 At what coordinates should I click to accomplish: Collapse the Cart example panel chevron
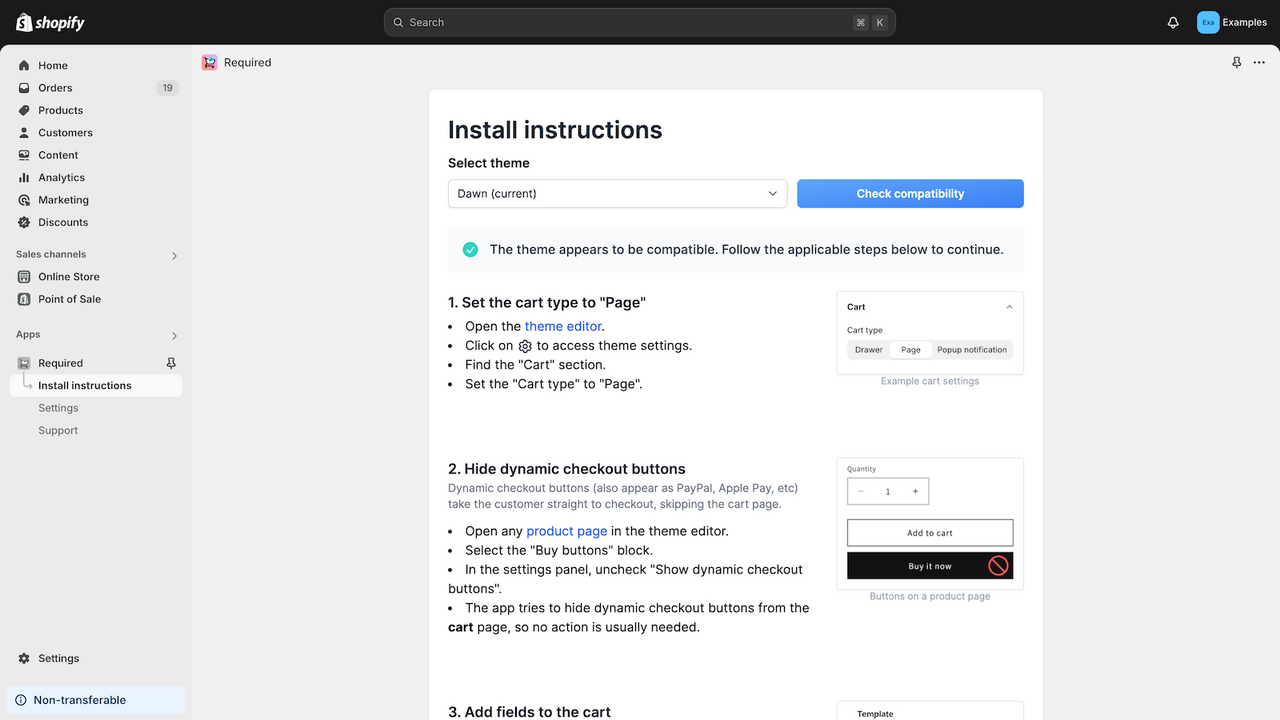pyautogui.click(x=1009, y=307)
